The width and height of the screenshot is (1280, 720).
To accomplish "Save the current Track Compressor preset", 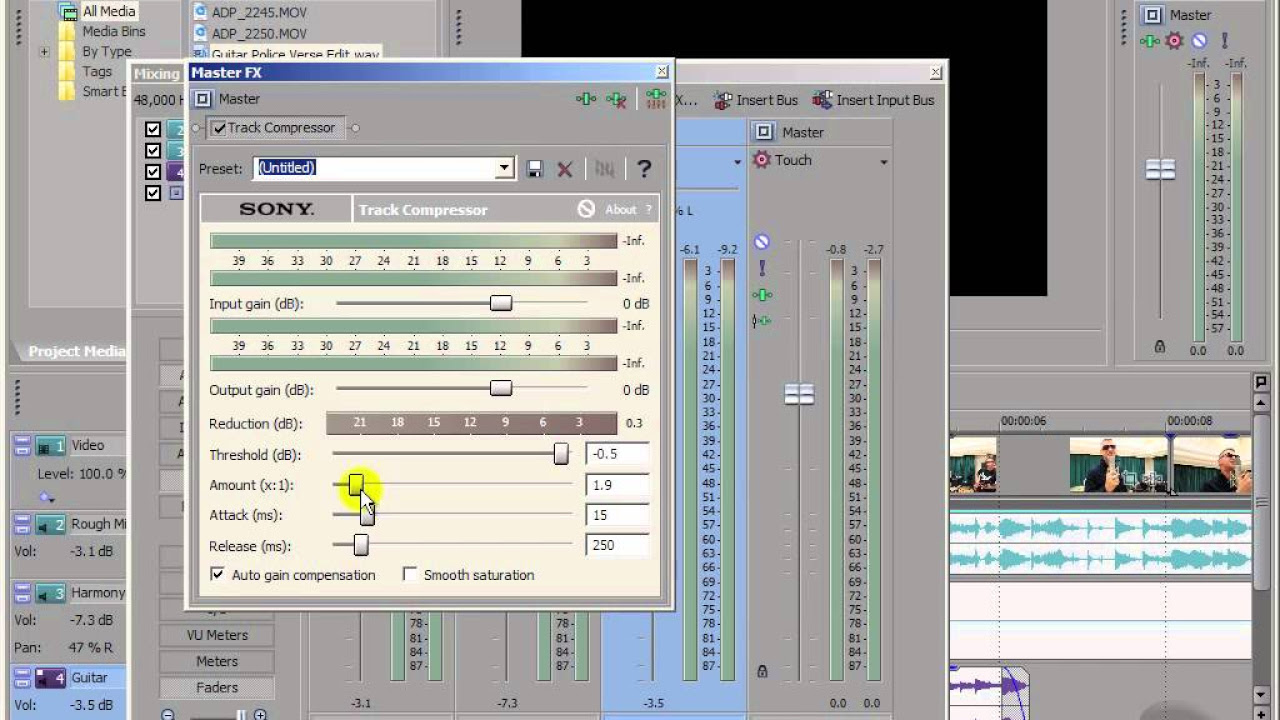I will pos(534,168).
